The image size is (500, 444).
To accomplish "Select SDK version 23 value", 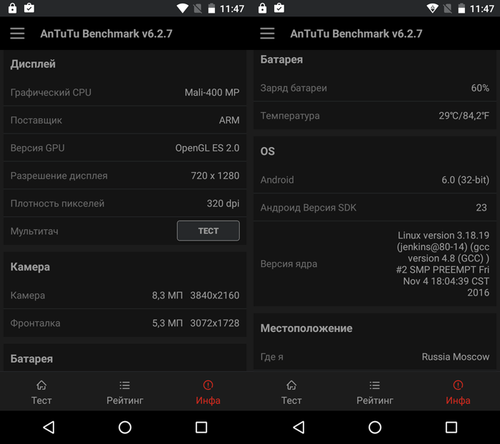I will pos(481,208).
